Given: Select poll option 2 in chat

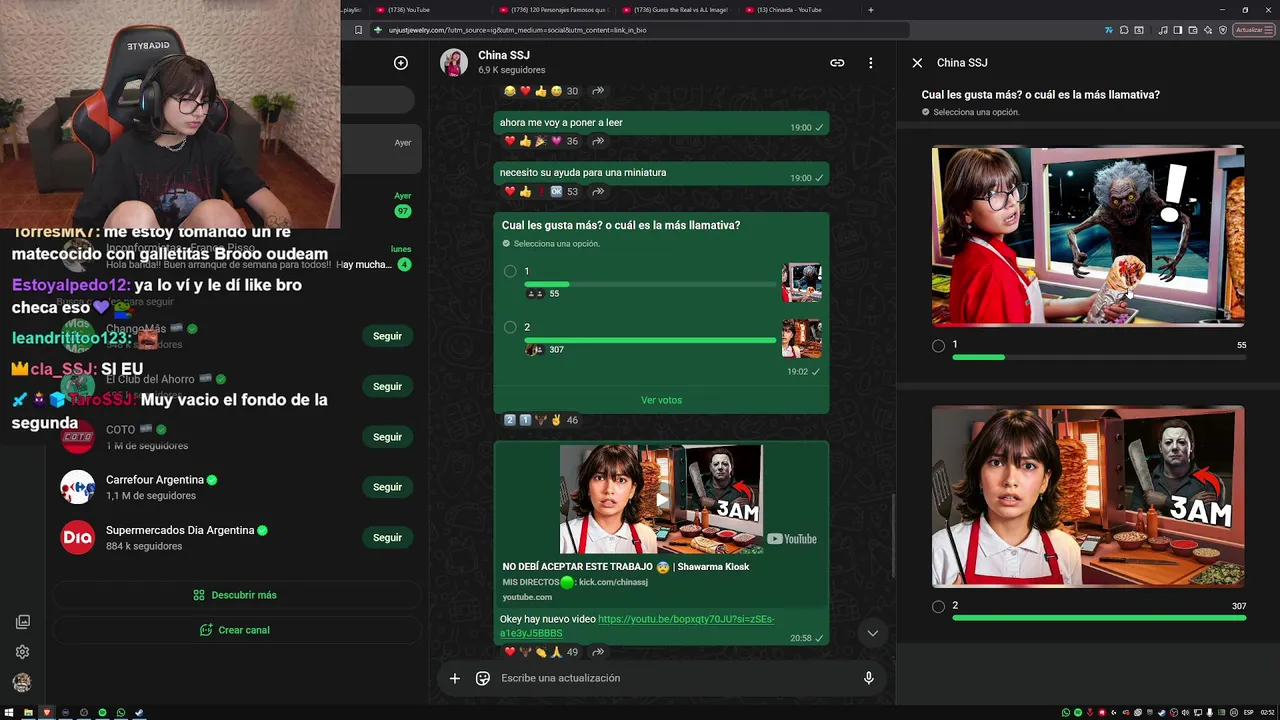Looking at the screenshot, I should point(510,327).
